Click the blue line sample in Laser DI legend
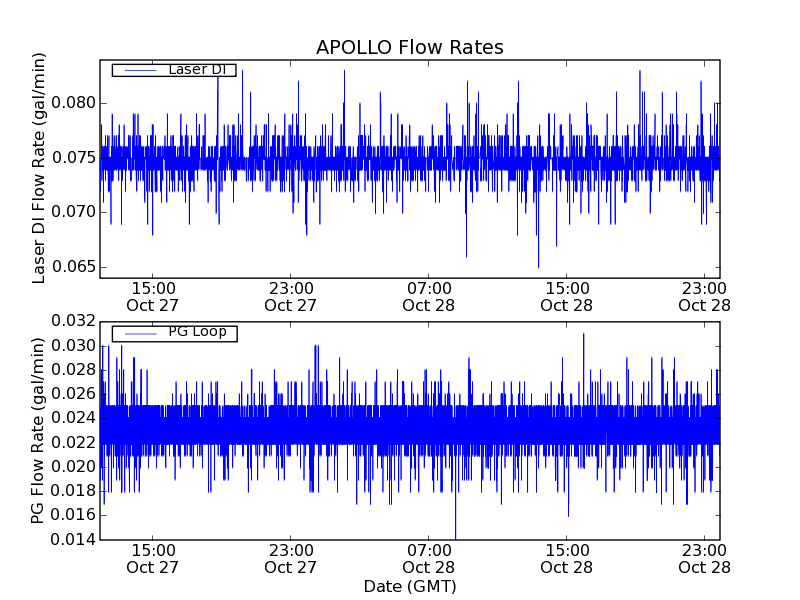 (x=138, y=70)
